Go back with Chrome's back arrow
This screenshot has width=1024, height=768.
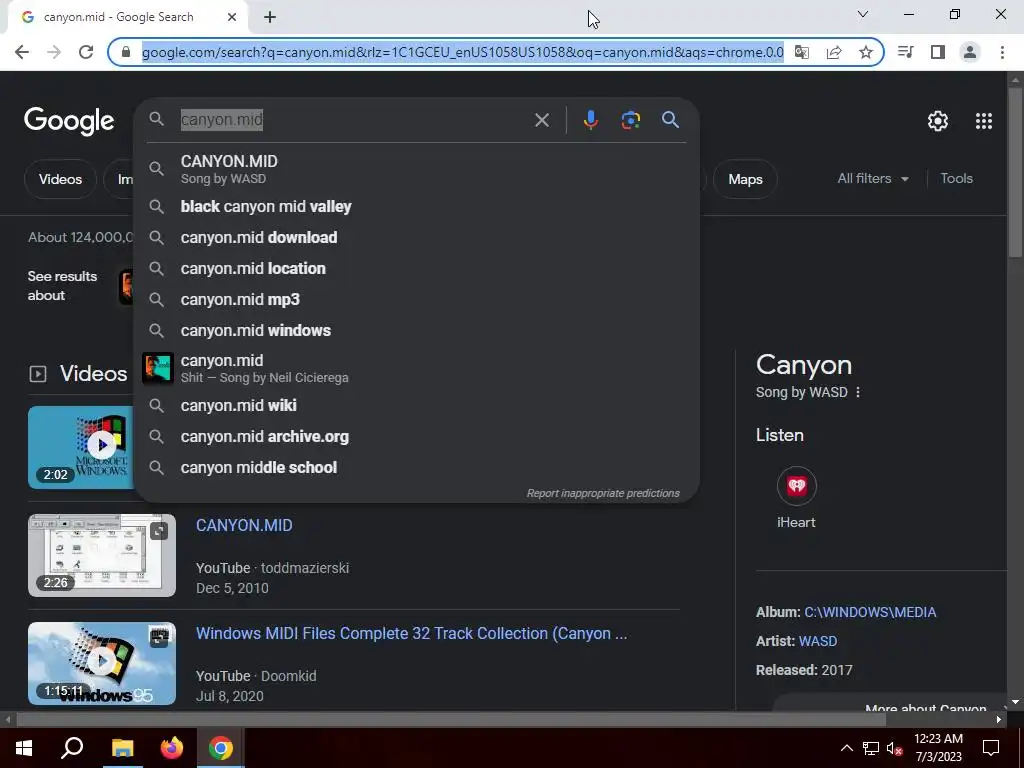click(x=22, y=52)
